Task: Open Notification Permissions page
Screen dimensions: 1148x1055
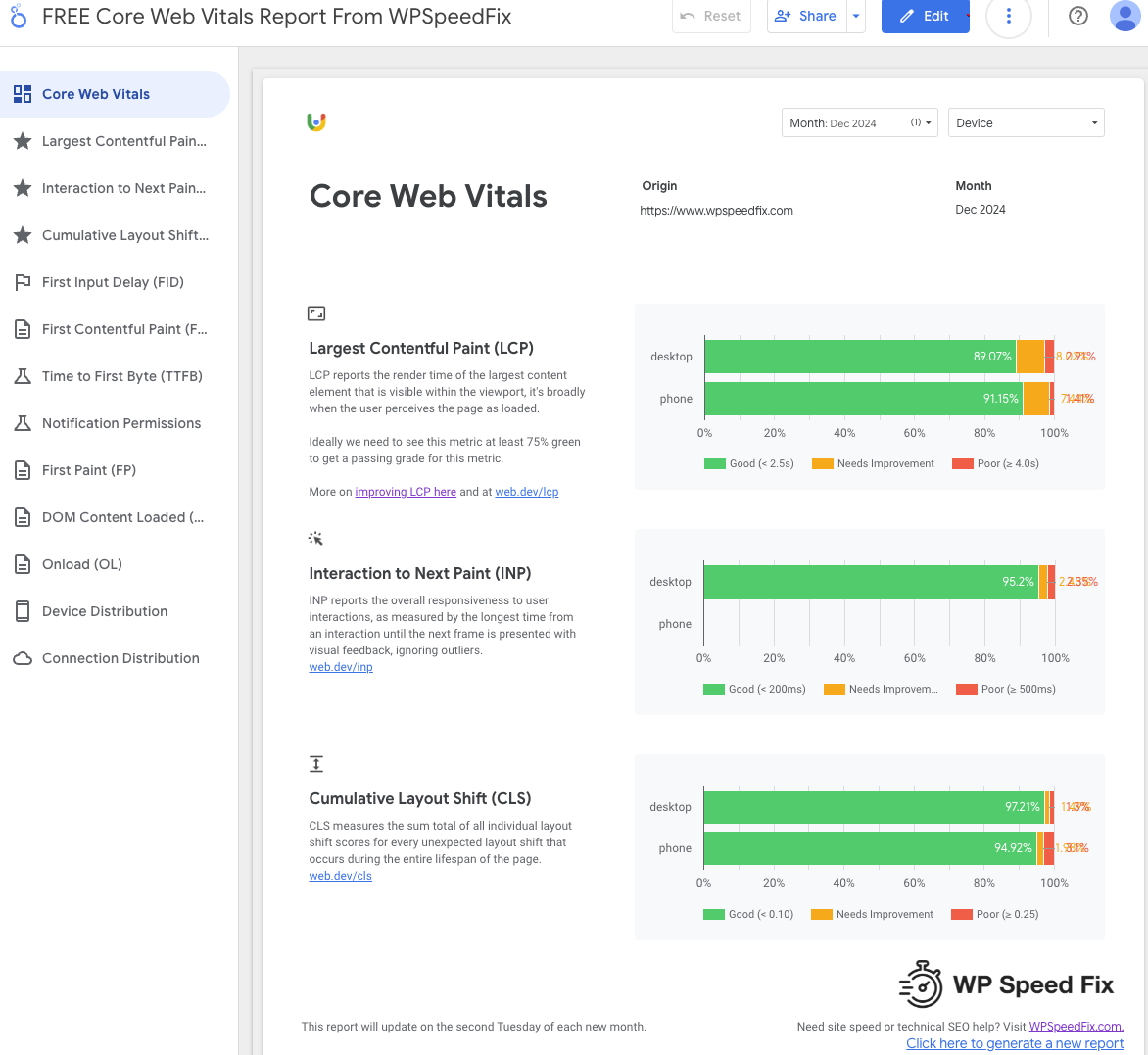Action: [x=115, y=423]
